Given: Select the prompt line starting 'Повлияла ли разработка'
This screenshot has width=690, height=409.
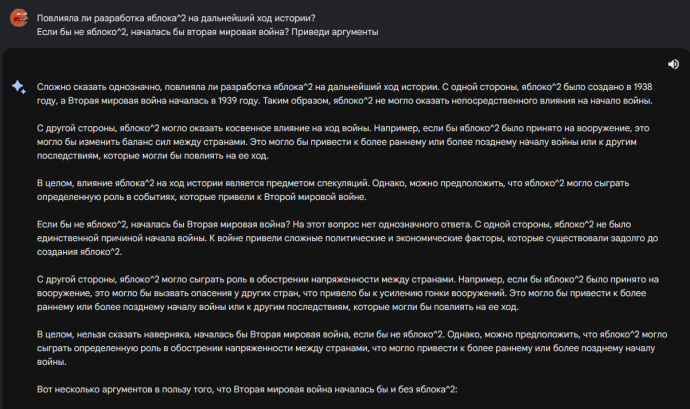Looking at the screenshot, I should (x=176, y=18).
